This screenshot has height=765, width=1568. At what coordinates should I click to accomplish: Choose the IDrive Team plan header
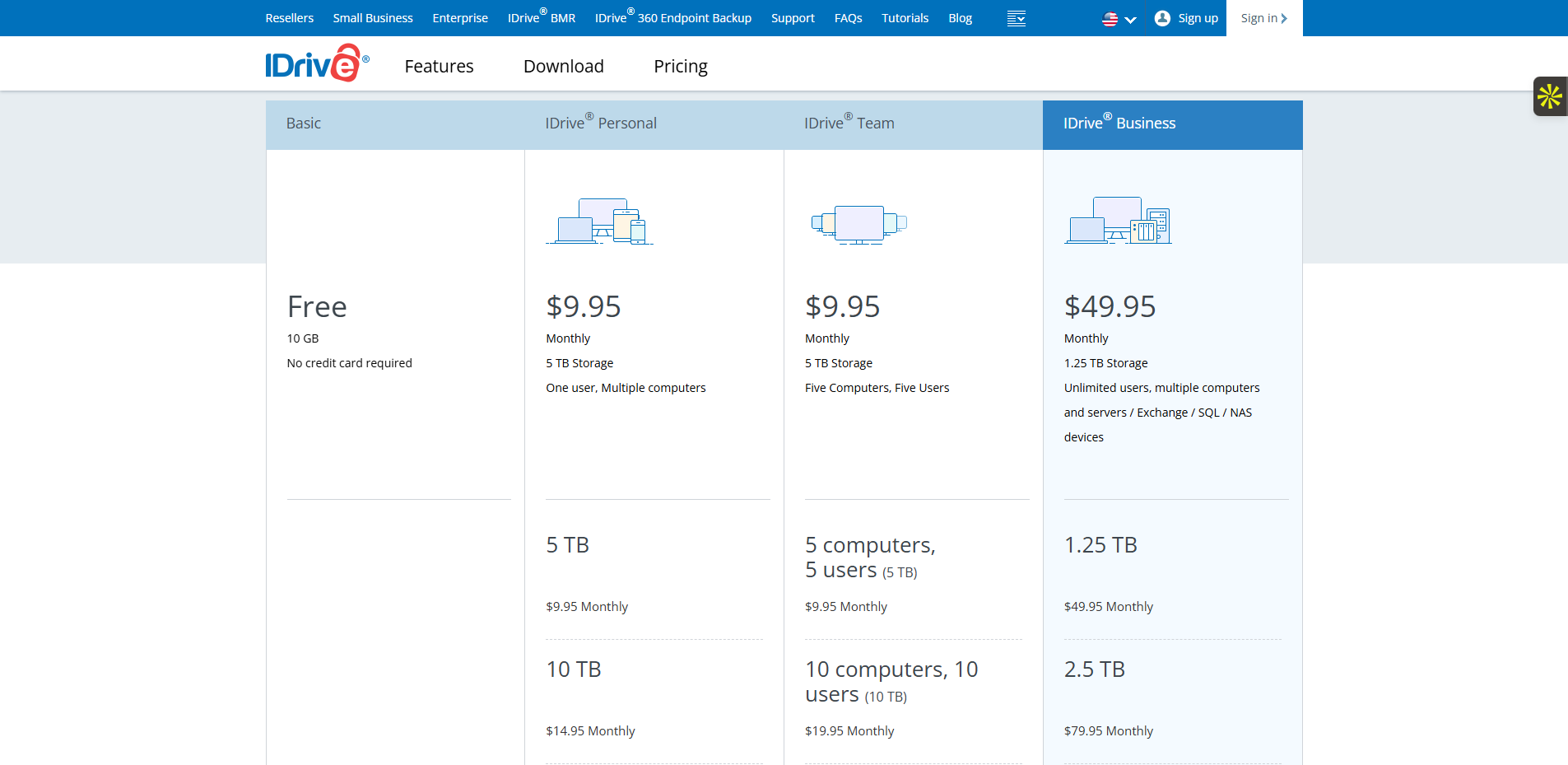(849, 124)
